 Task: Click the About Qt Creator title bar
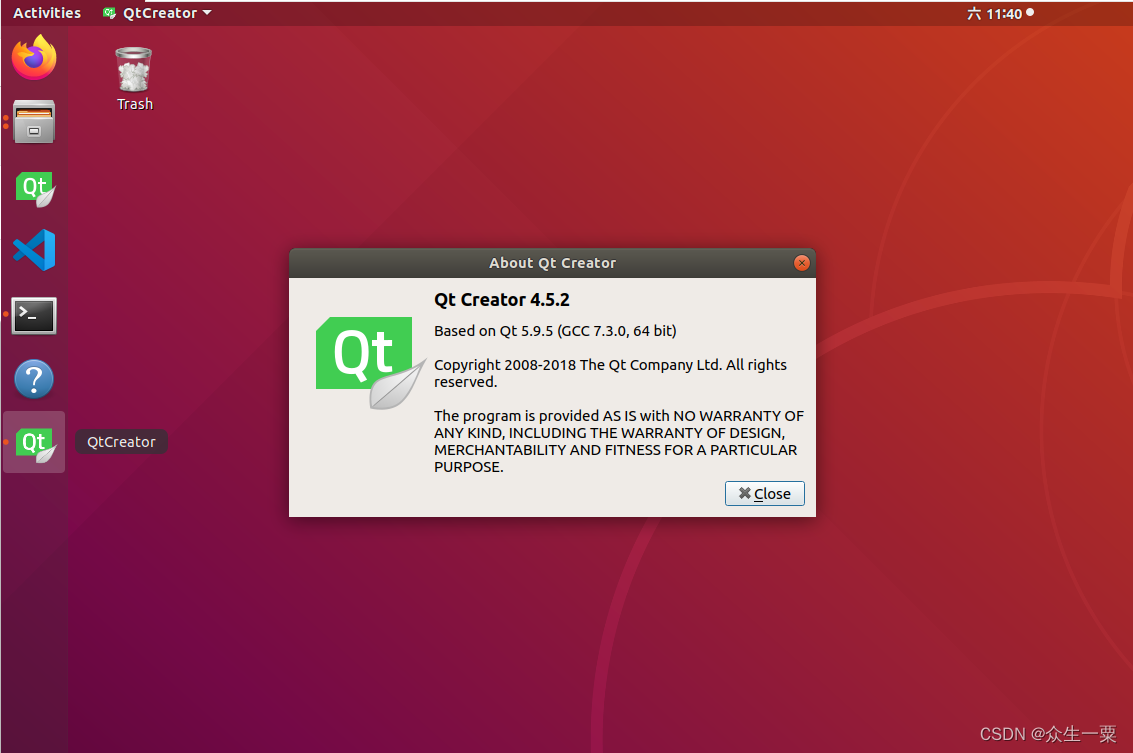point(552,263)
